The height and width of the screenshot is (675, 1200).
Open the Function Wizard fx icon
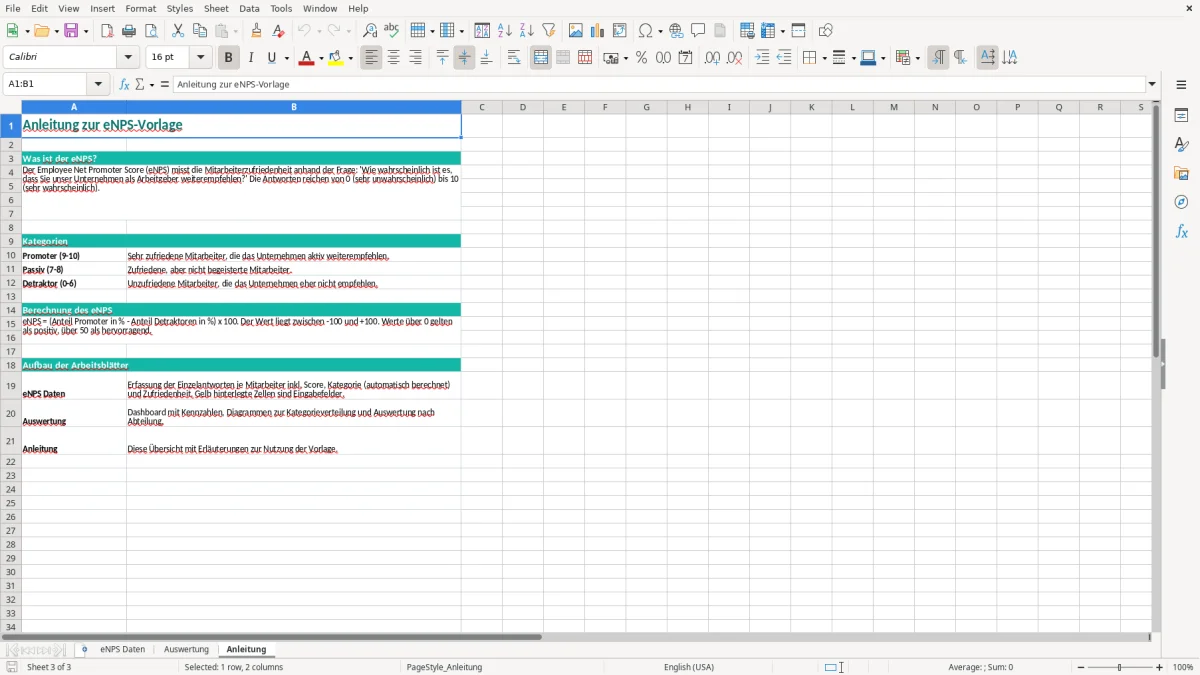[x=125, y=85]
